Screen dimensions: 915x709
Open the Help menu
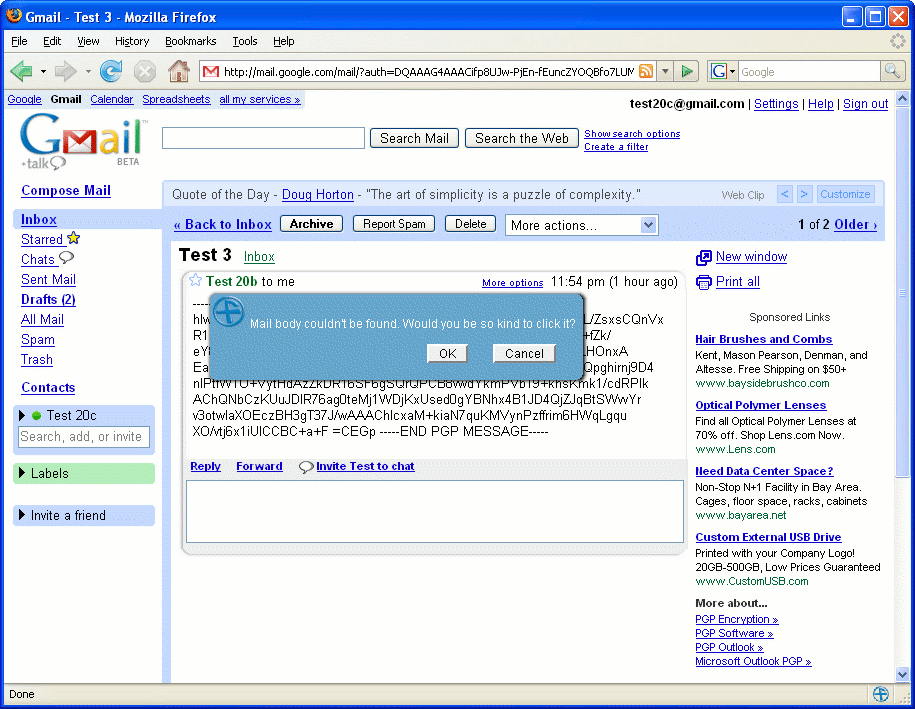(x=284, y=41)
